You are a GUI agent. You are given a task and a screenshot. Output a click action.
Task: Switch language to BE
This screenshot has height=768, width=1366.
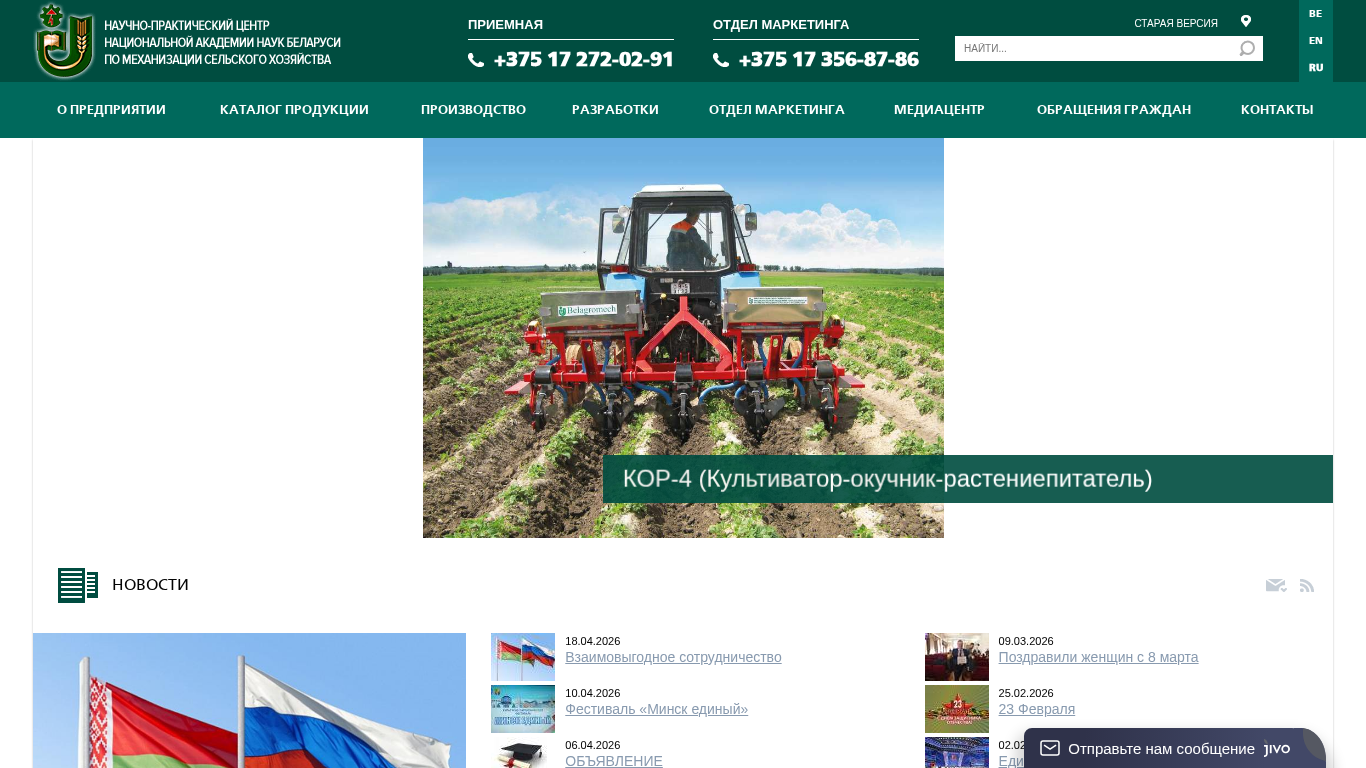[x=1315, y=13]
